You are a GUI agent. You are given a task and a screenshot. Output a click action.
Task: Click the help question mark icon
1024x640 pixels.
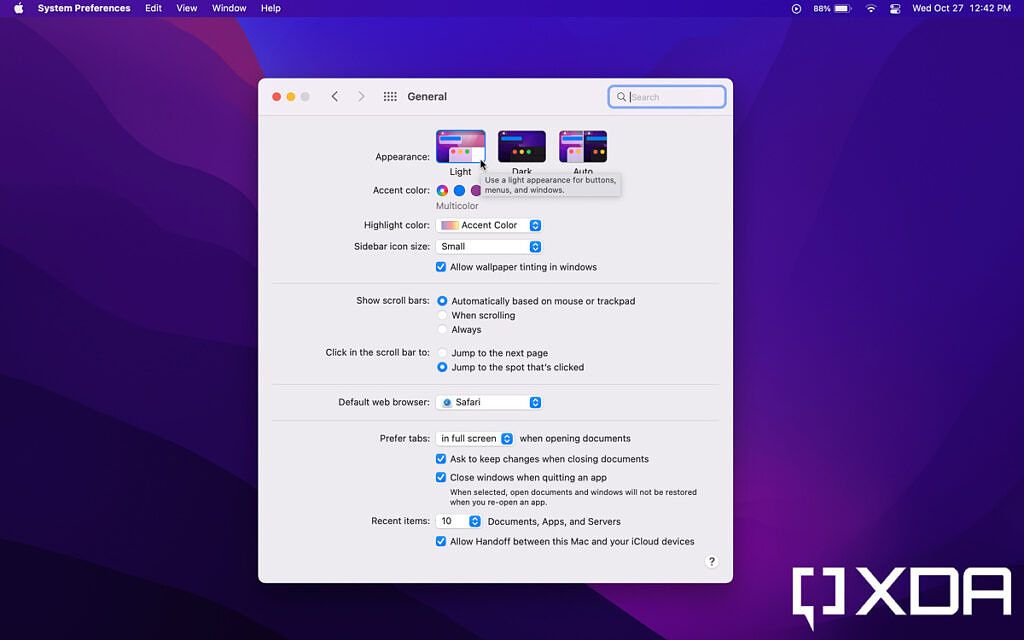tap(711, 561)
